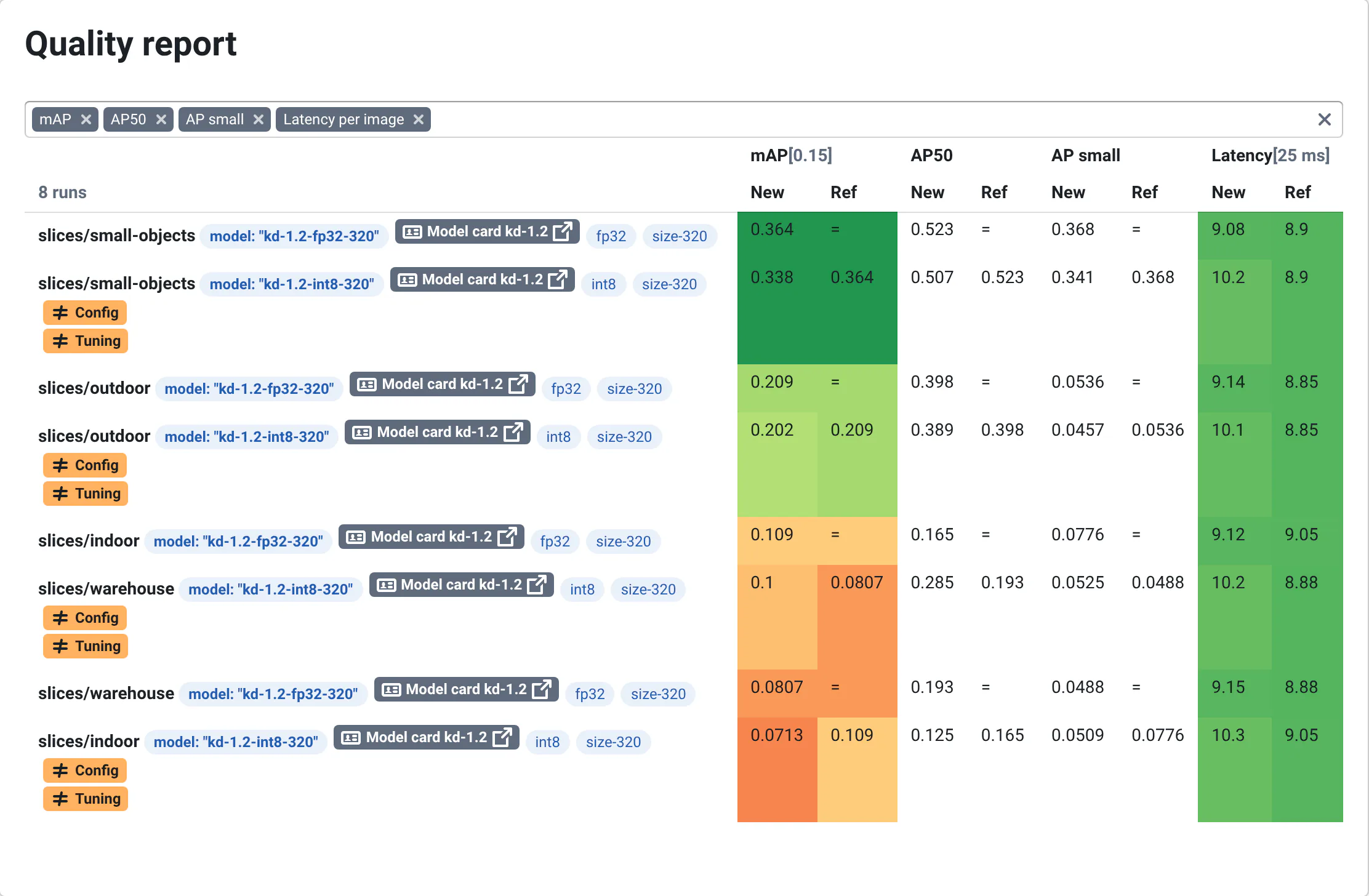
Task: Click model tag kd-1.2-int8-320 on small-objects row
Action: click(292, 284)
